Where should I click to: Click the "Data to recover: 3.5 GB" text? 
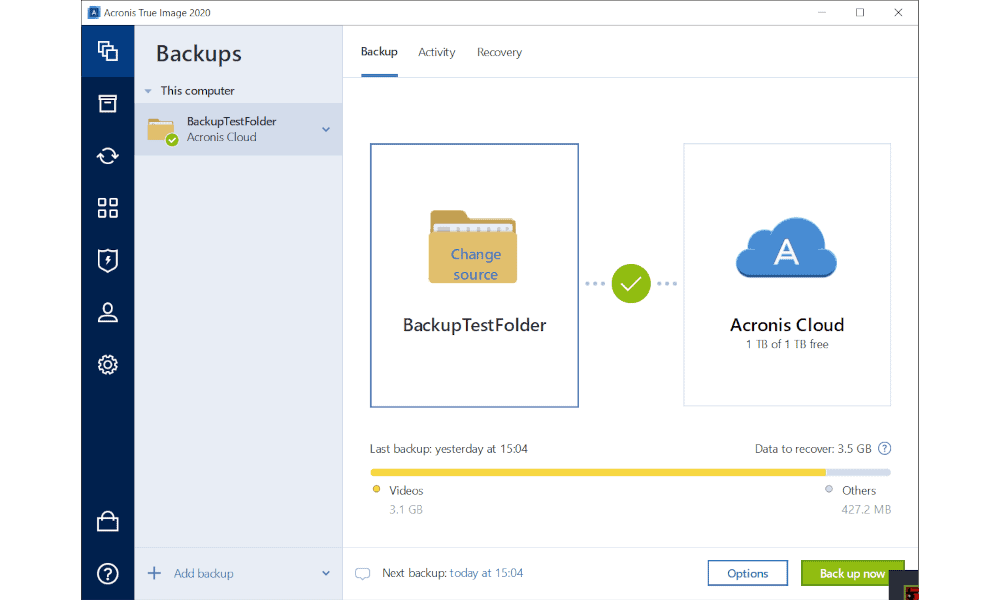tap(813, 449)
